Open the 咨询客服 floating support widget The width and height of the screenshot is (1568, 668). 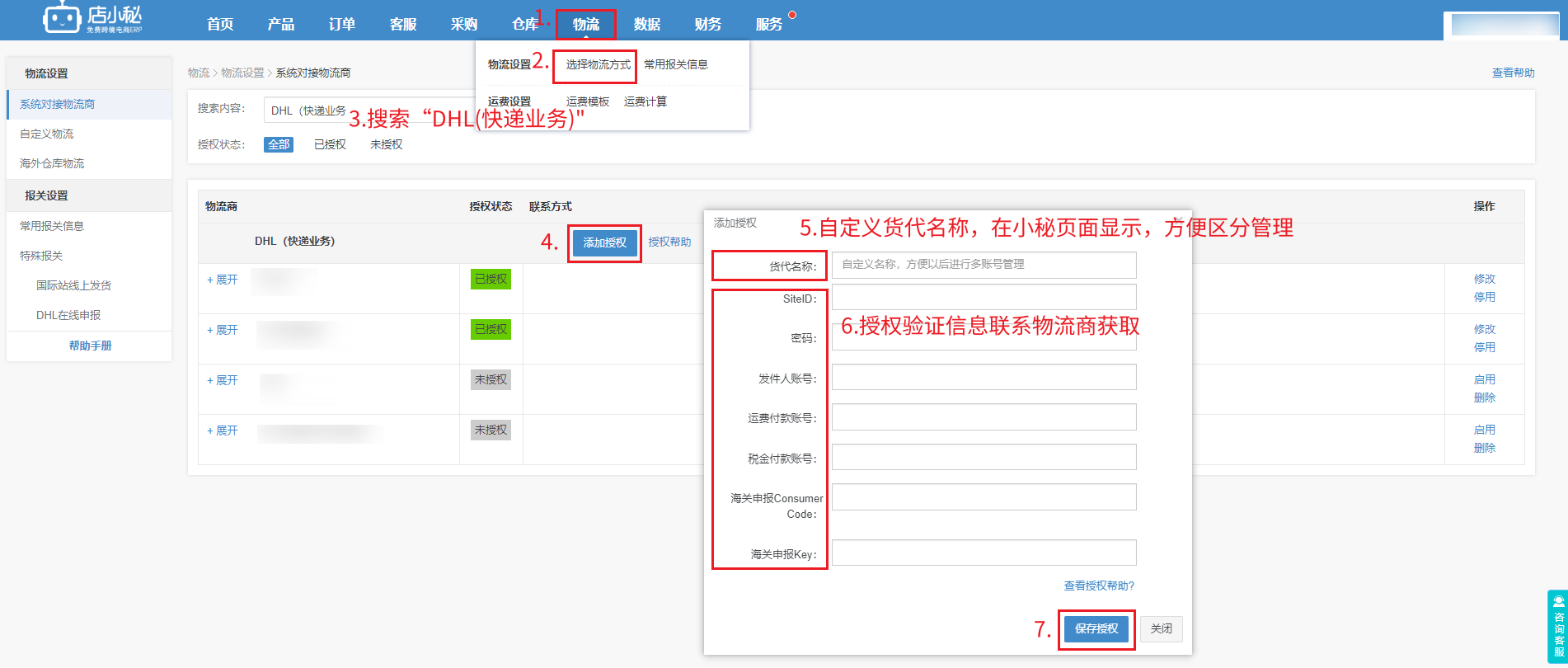1558,627
